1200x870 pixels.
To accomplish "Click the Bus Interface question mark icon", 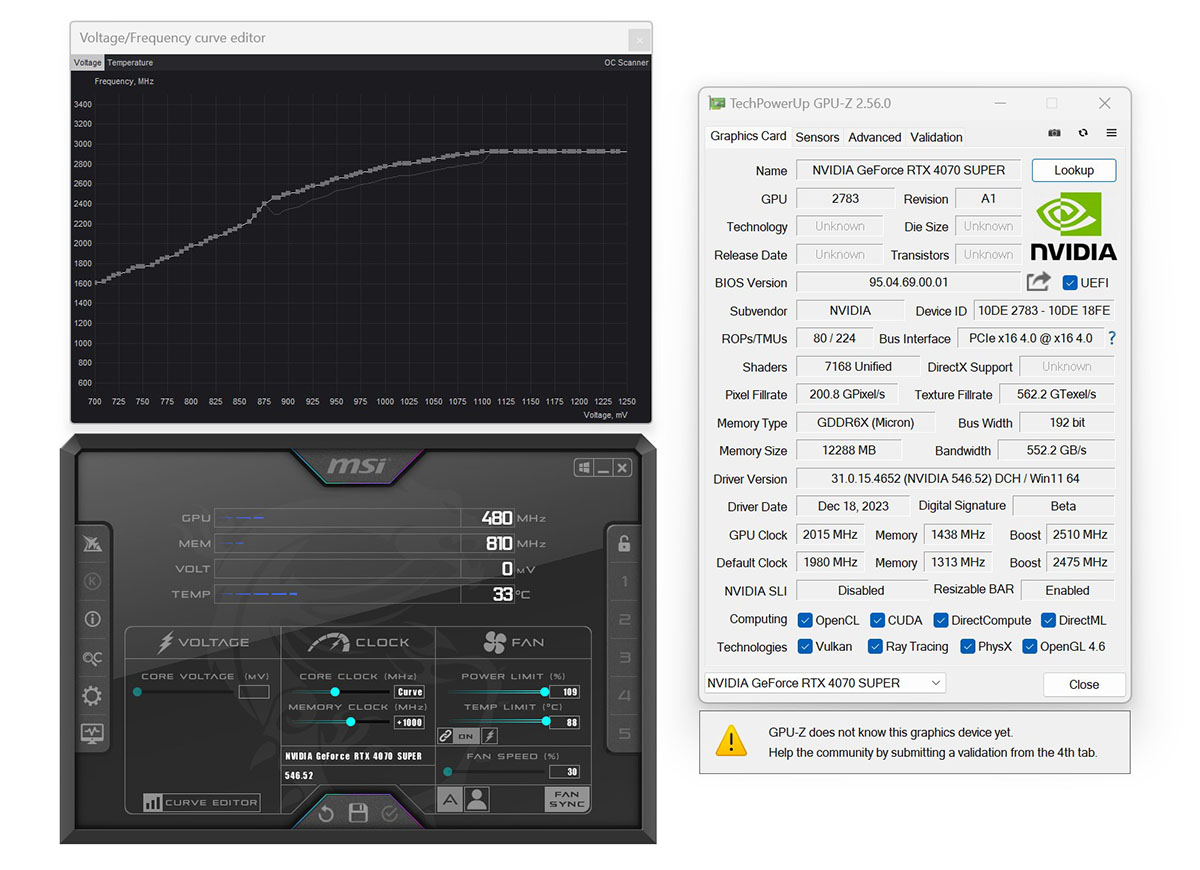I will [x=1111, y=338].
